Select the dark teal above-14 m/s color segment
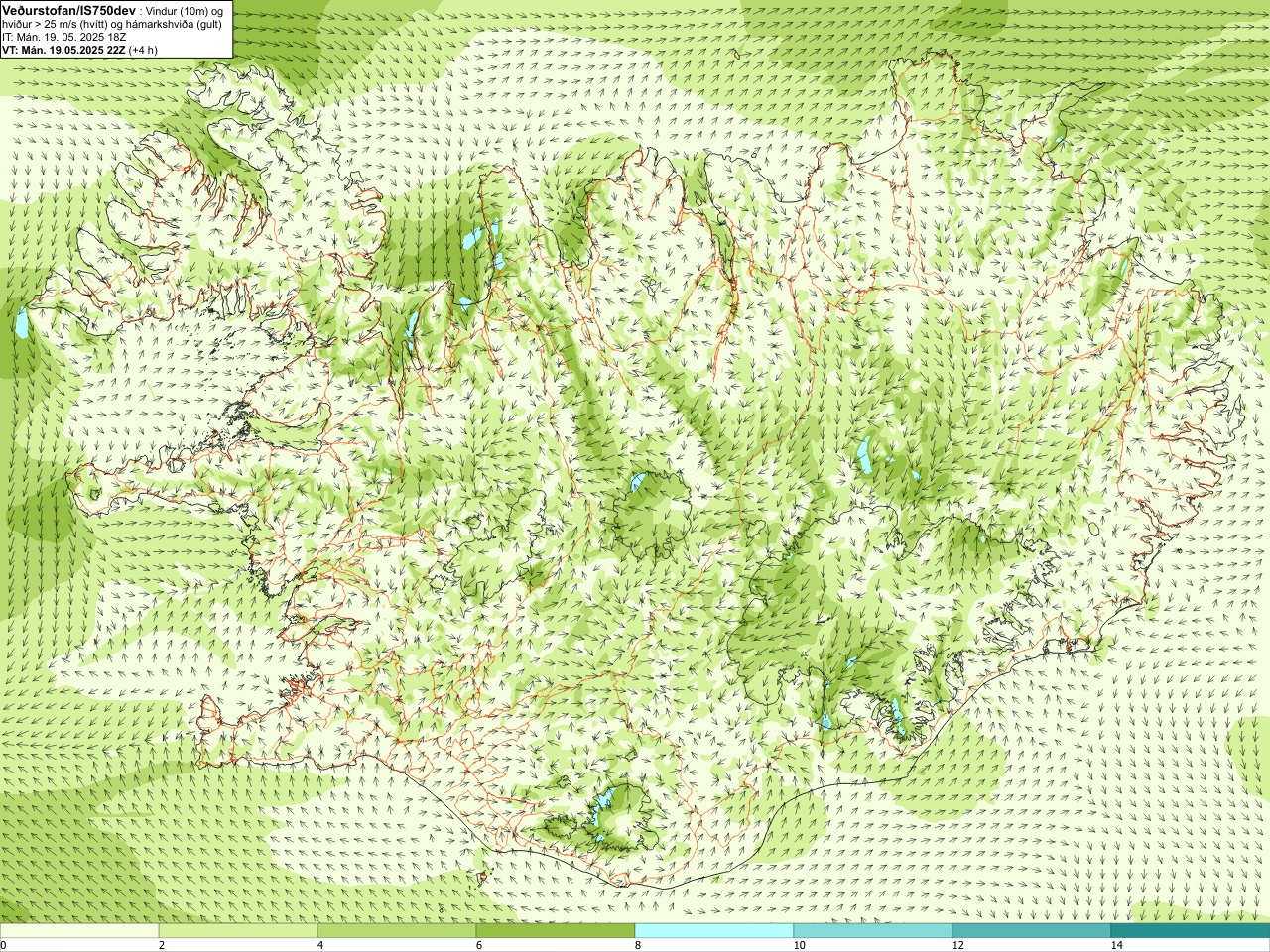This screenshot has height=952, width=1270. click(x=1191, y=931)
